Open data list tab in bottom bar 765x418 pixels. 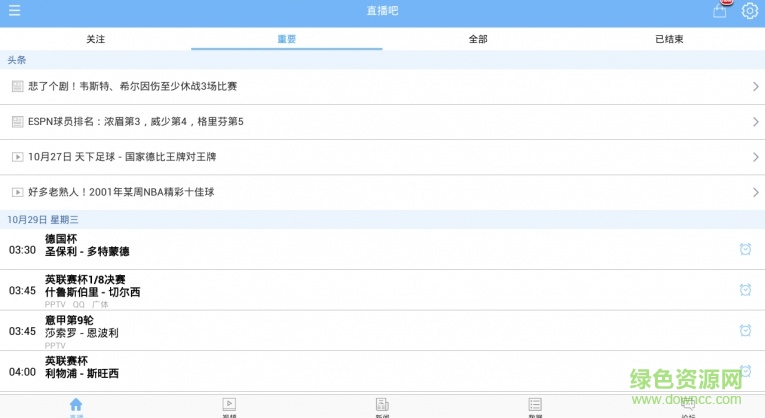click(x=535, y=407)
